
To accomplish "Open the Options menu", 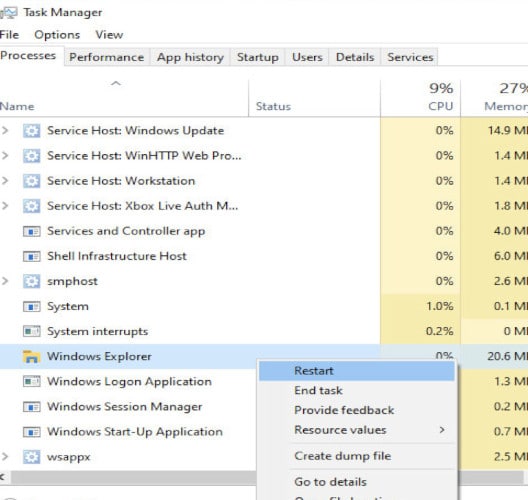I will (57, 35).
